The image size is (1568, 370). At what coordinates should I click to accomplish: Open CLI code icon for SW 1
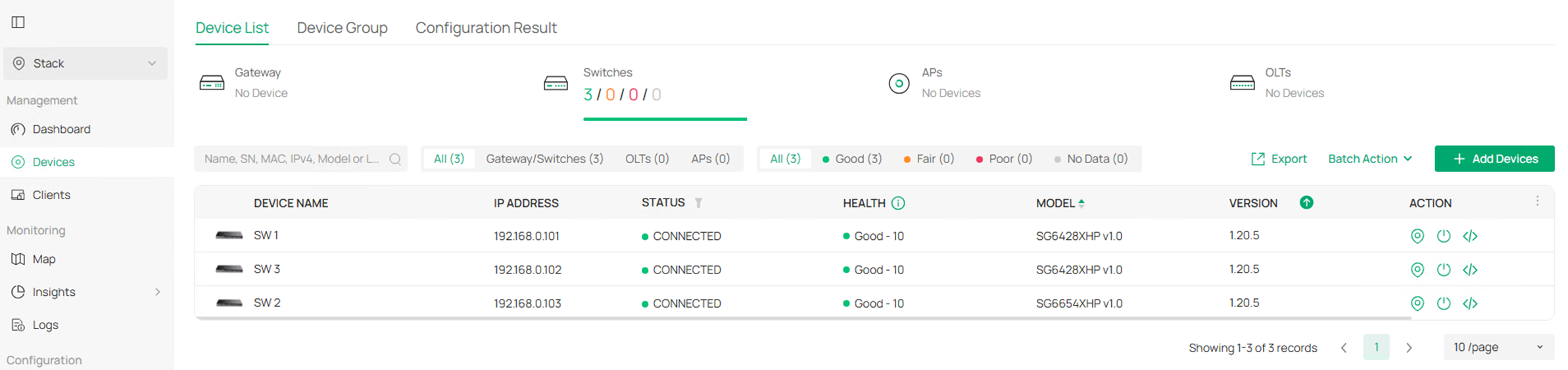coord(1471,236)
